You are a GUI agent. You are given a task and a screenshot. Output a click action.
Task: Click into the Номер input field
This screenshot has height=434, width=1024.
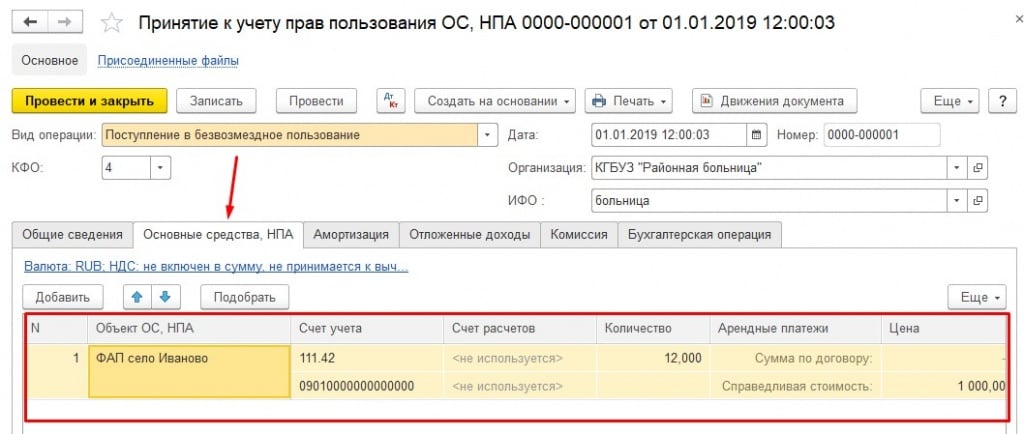tap(880, 135)
